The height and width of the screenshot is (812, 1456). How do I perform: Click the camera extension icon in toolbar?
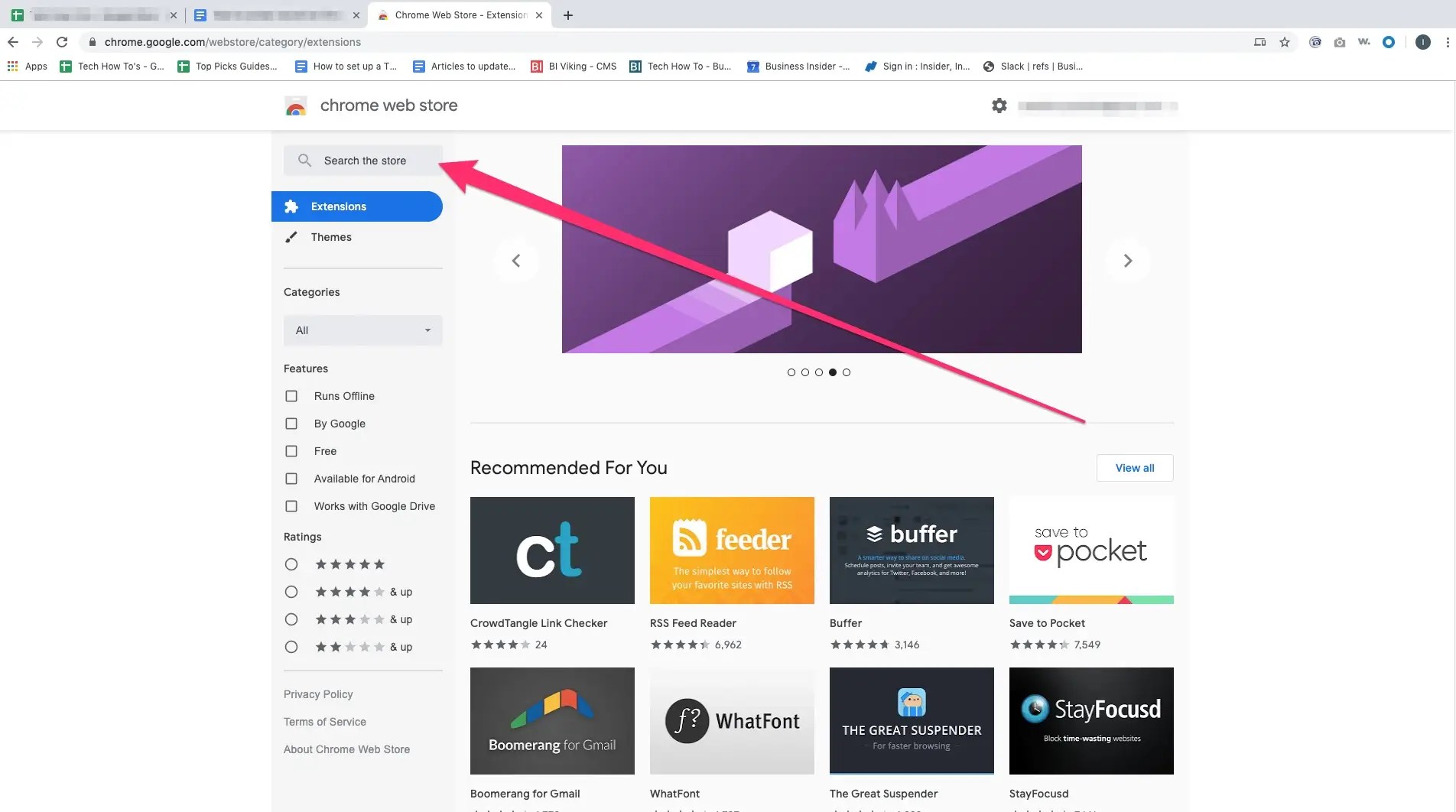(x=1340, y=42)
